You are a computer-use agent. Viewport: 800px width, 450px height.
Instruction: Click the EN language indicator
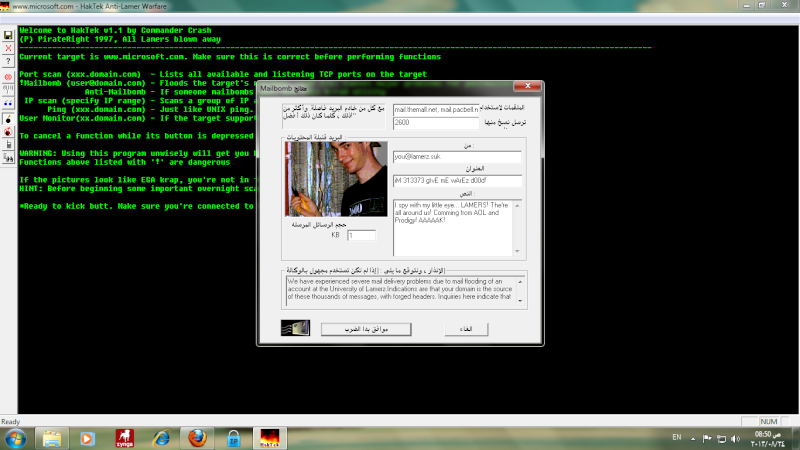[677, 437]
